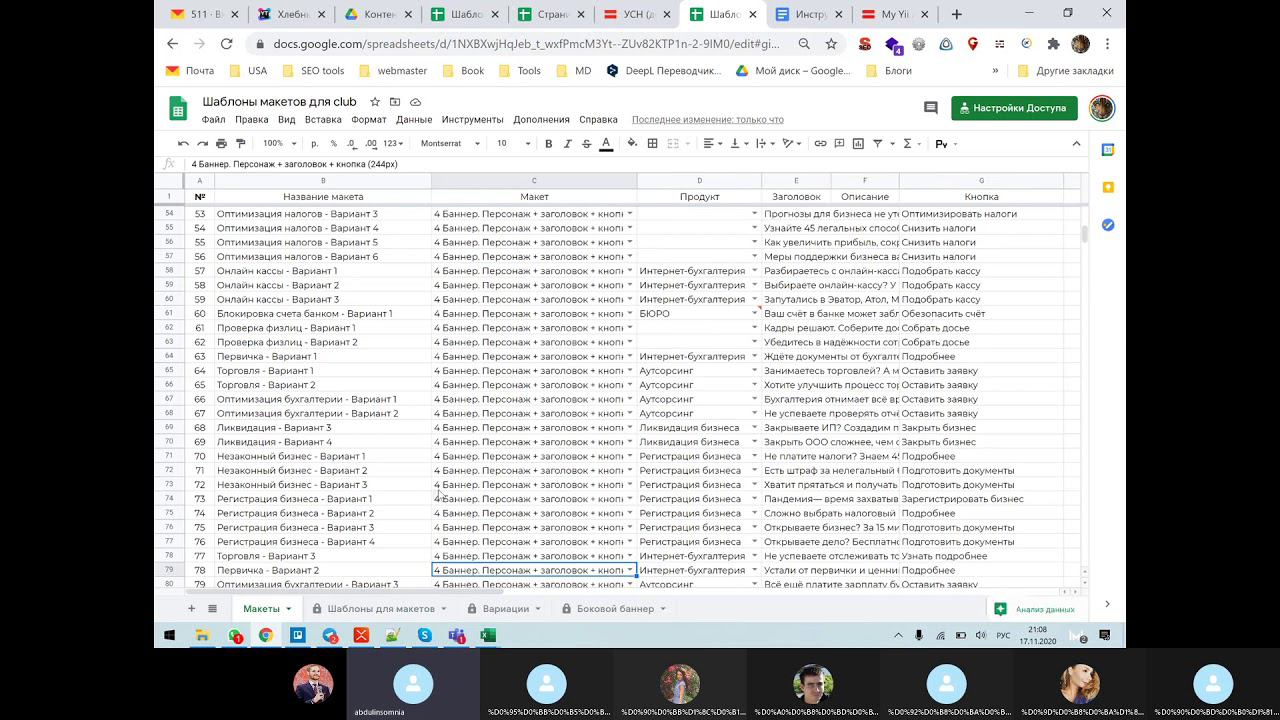Open the zoom level 100% dropdown

tap(278, 143)
